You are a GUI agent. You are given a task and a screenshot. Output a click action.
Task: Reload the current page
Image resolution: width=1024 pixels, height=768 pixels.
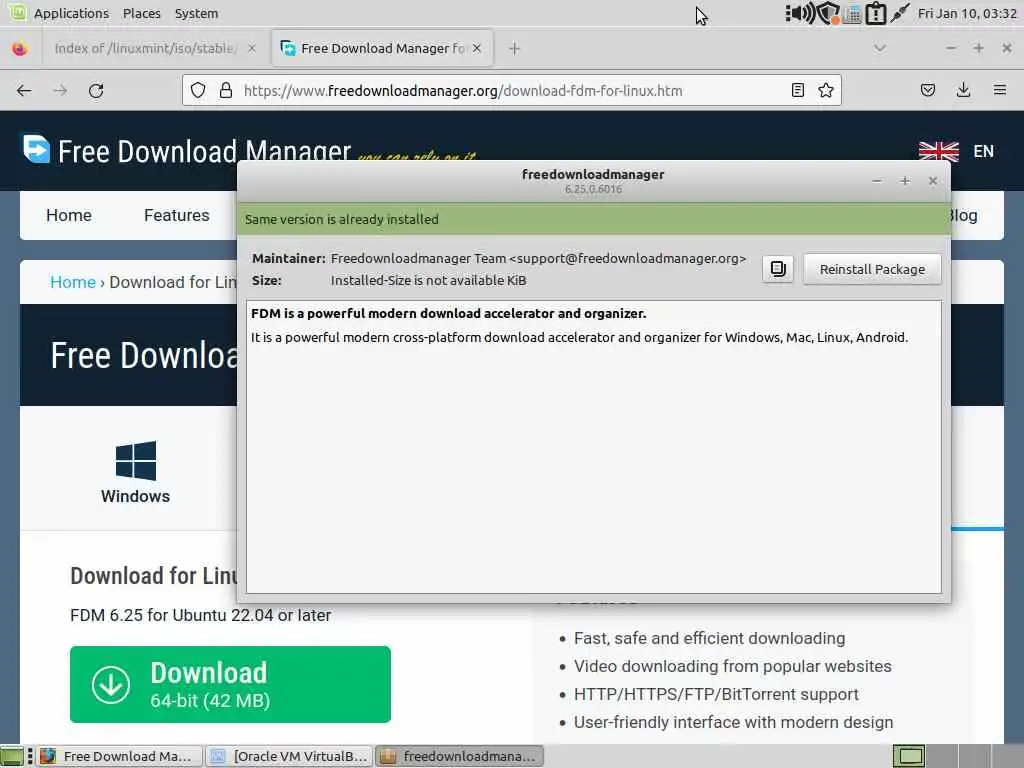click(x=96, y=90)
